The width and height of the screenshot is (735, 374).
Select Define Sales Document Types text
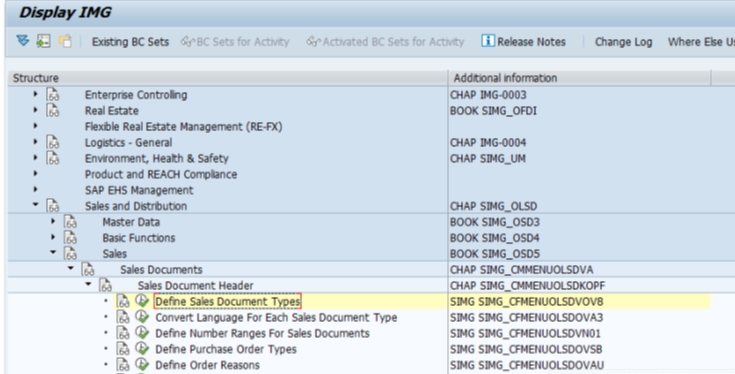[227, 301]
